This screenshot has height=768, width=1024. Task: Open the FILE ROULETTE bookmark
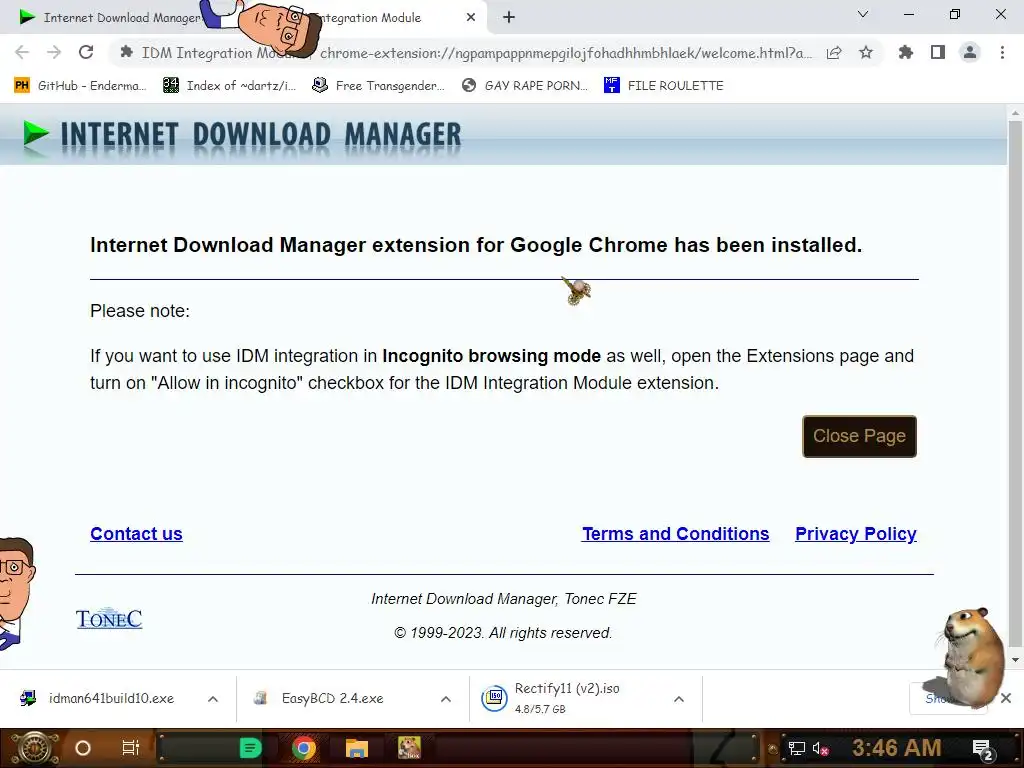tap(664, 86)
